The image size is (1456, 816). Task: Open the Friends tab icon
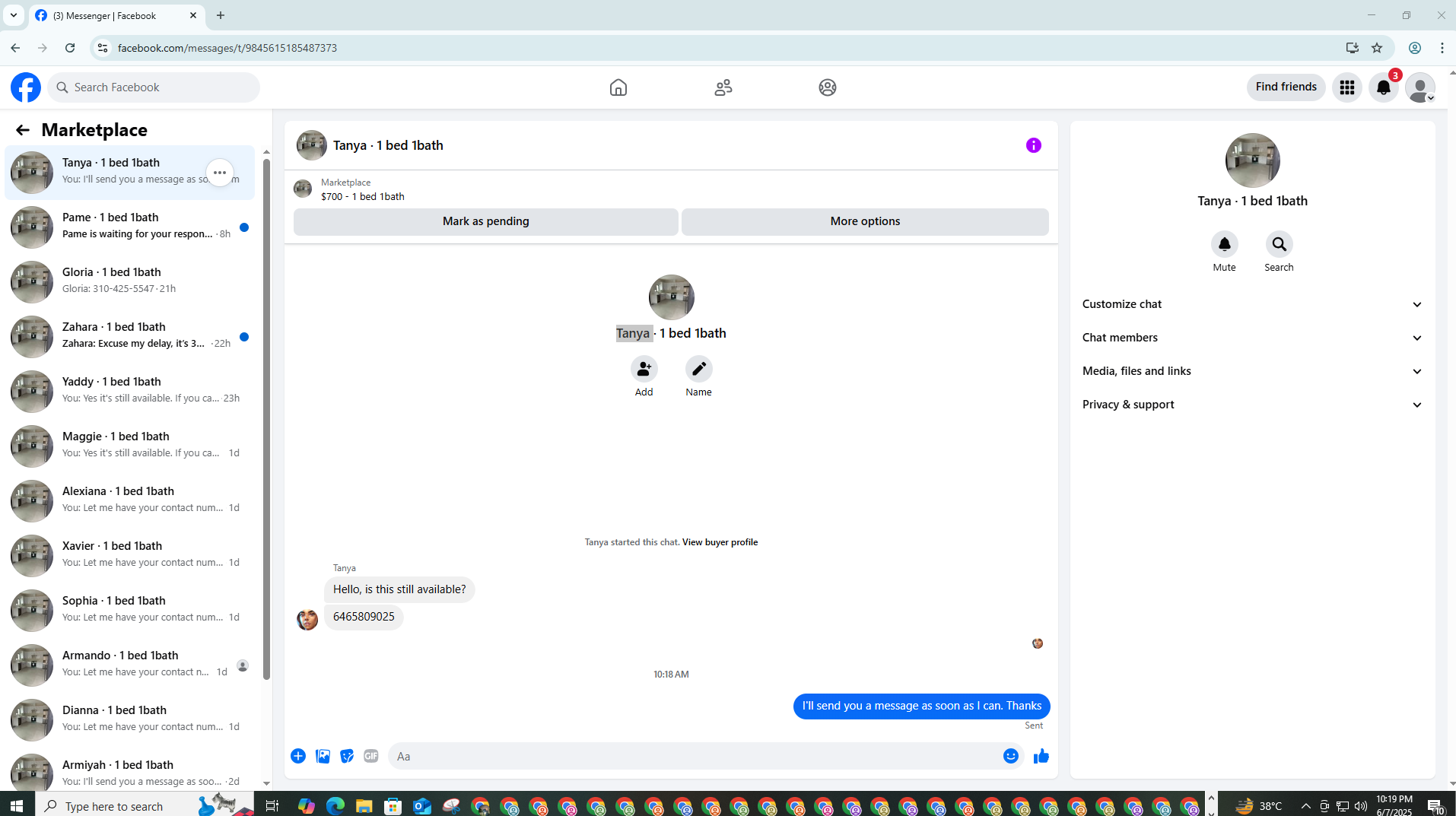point(723,87)
